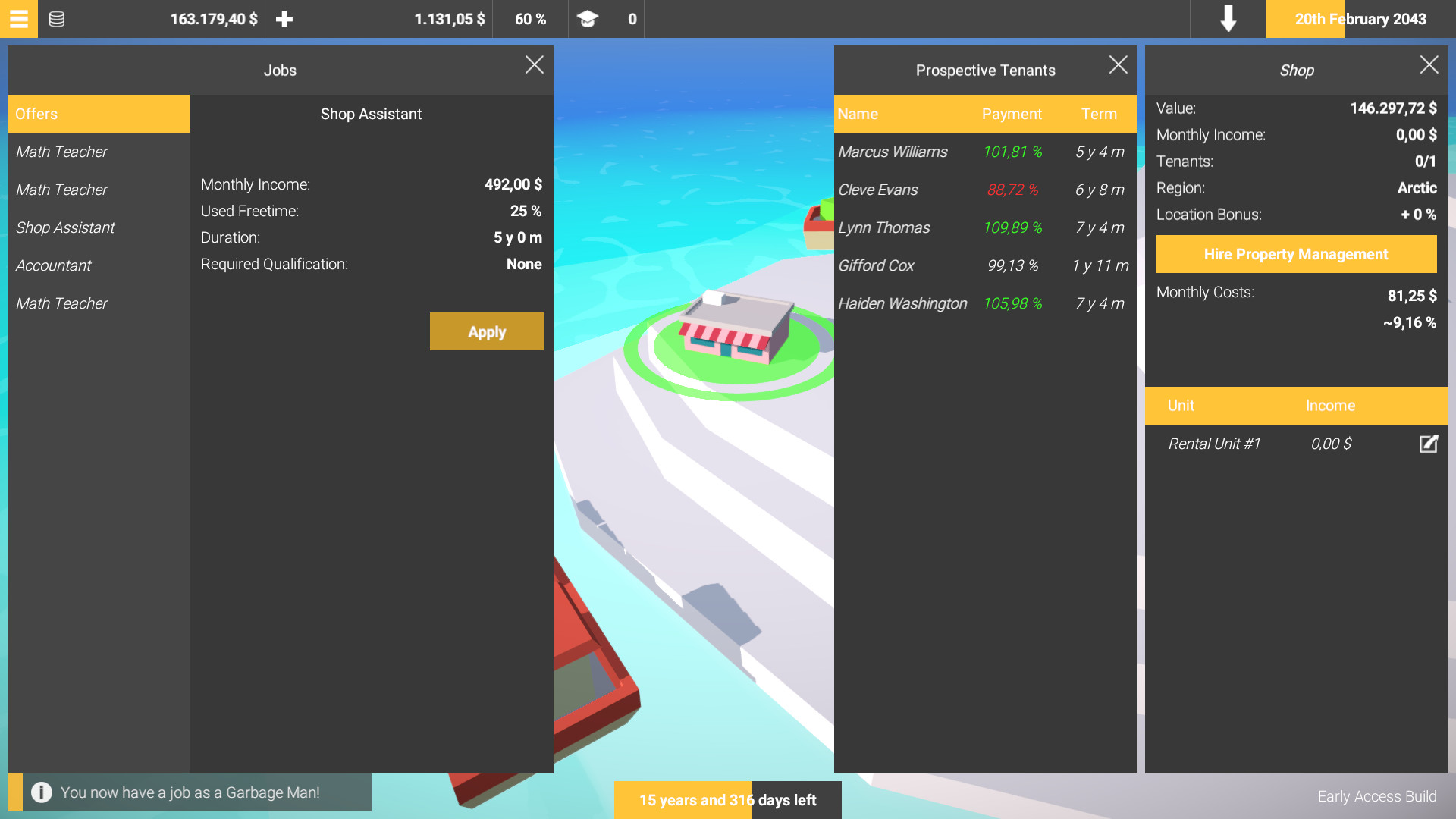
Task: Edit Rental Unit #1 pencil icon
Action: point(1428,444)
